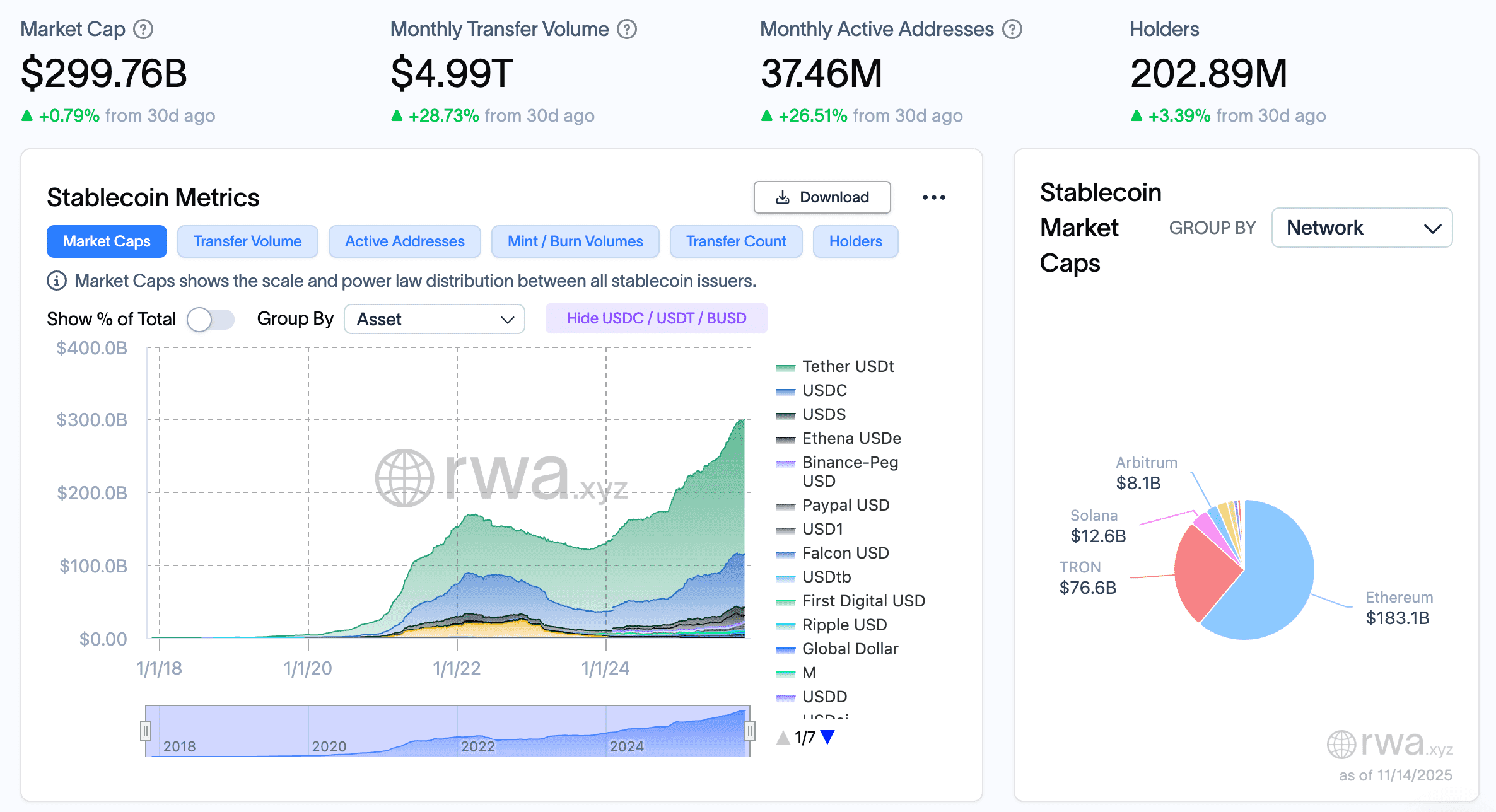Open the three-dot more options menu

(933, 197)
